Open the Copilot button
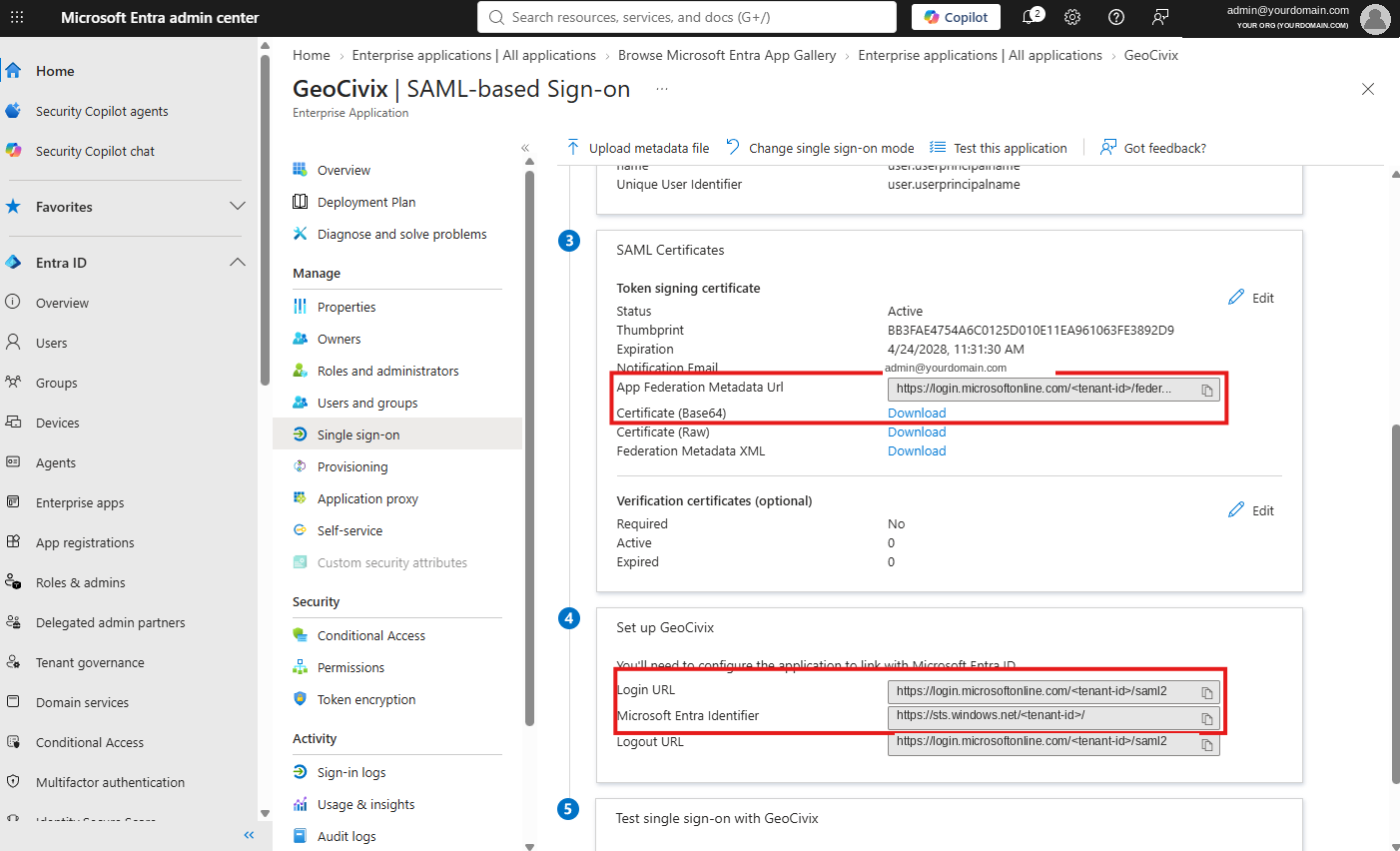The width and height of the screenshot is (1400, 851). click(x=956, y=17)
